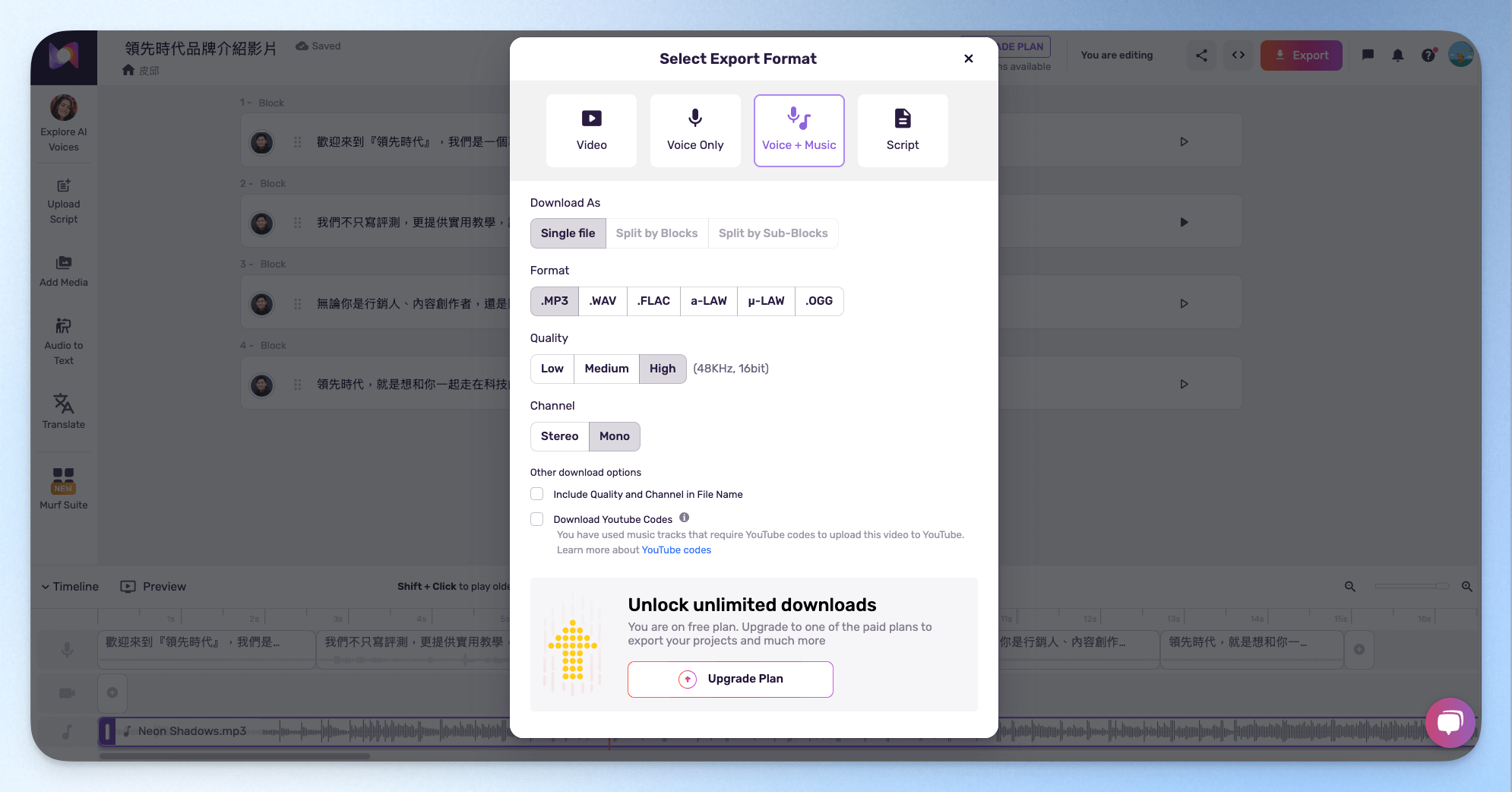Check Download Youtube Codes option
This screenshot has height=792, width=1512.
(537, 519)
